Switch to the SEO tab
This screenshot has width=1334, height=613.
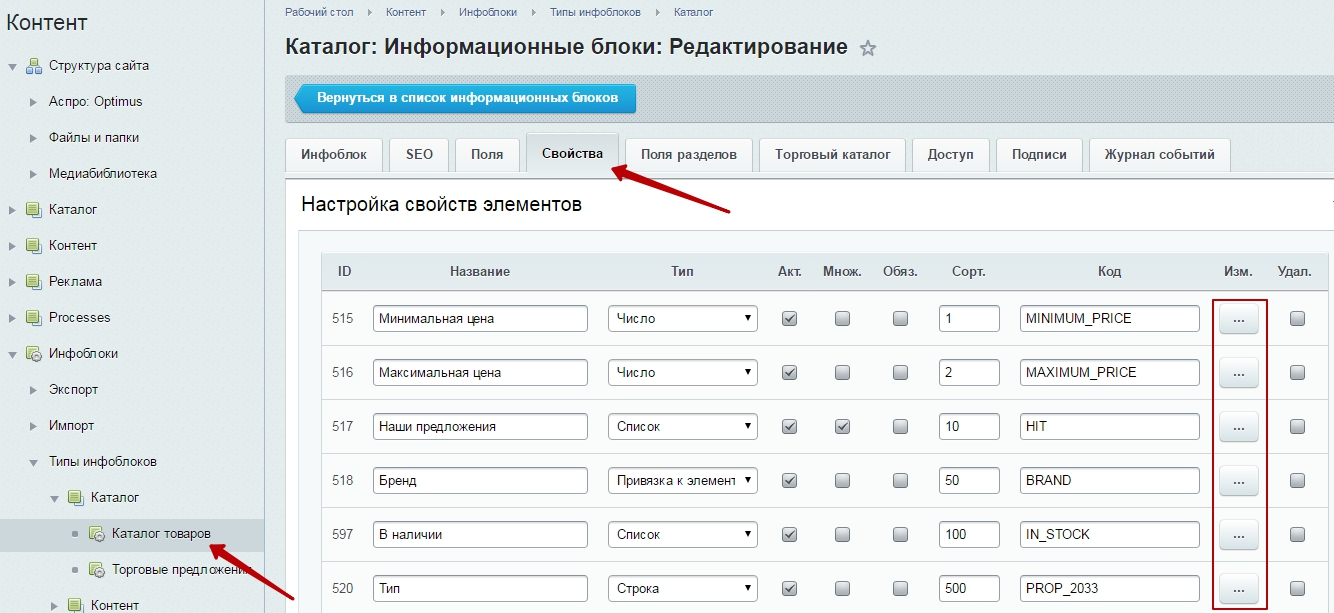419,155
